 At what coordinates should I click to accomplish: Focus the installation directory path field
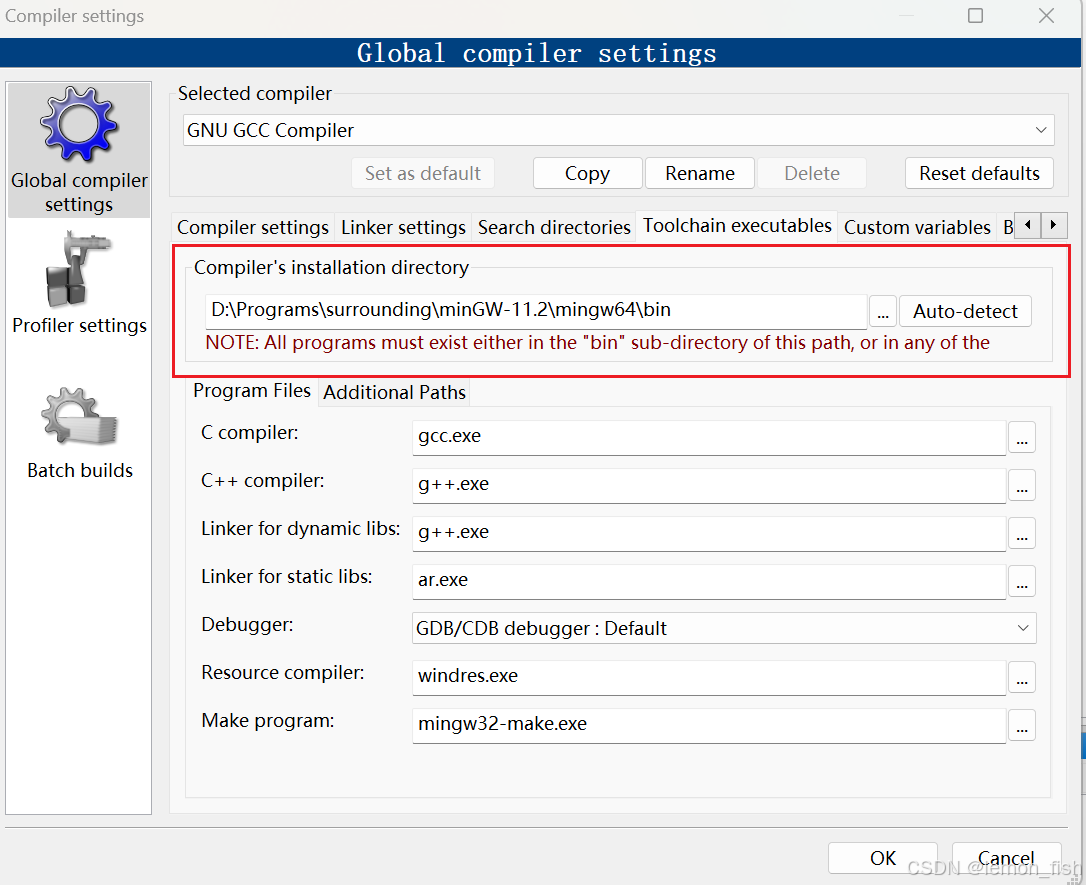536,311
